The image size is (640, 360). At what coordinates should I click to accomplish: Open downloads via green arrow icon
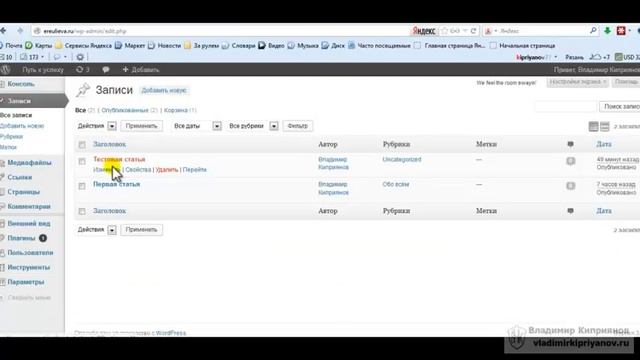pos(607,31)
